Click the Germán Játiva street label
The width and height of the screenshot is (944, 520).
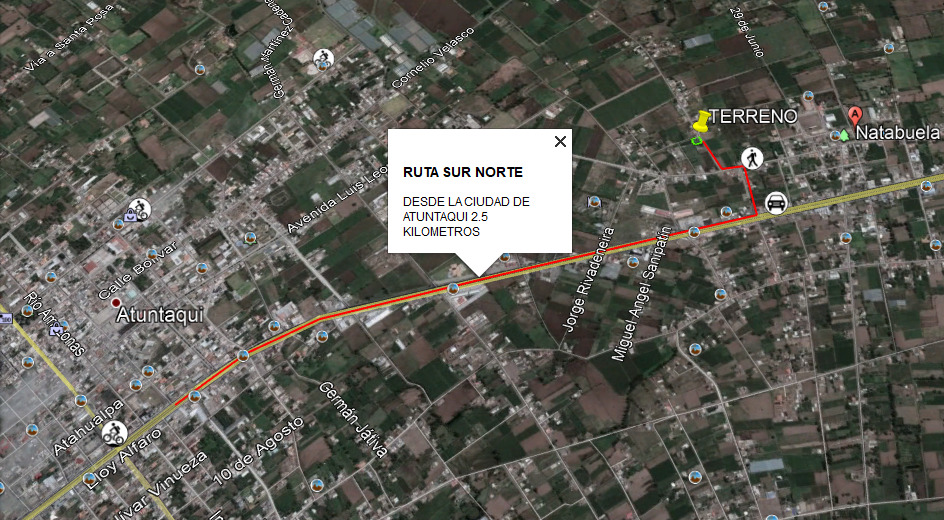(x=353, y=419)
